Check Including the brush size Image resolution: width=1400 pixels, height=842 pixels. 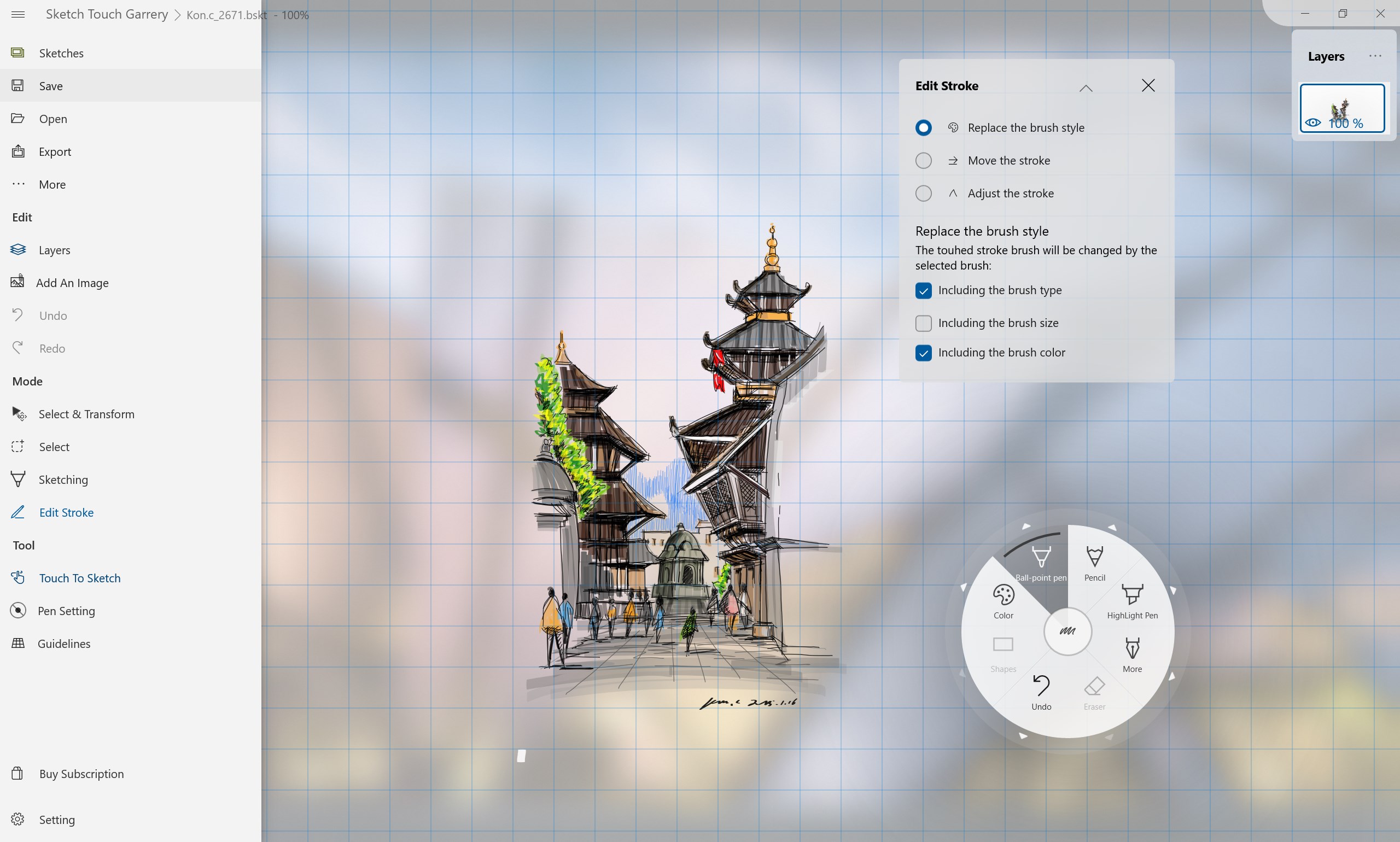(923, 323)
